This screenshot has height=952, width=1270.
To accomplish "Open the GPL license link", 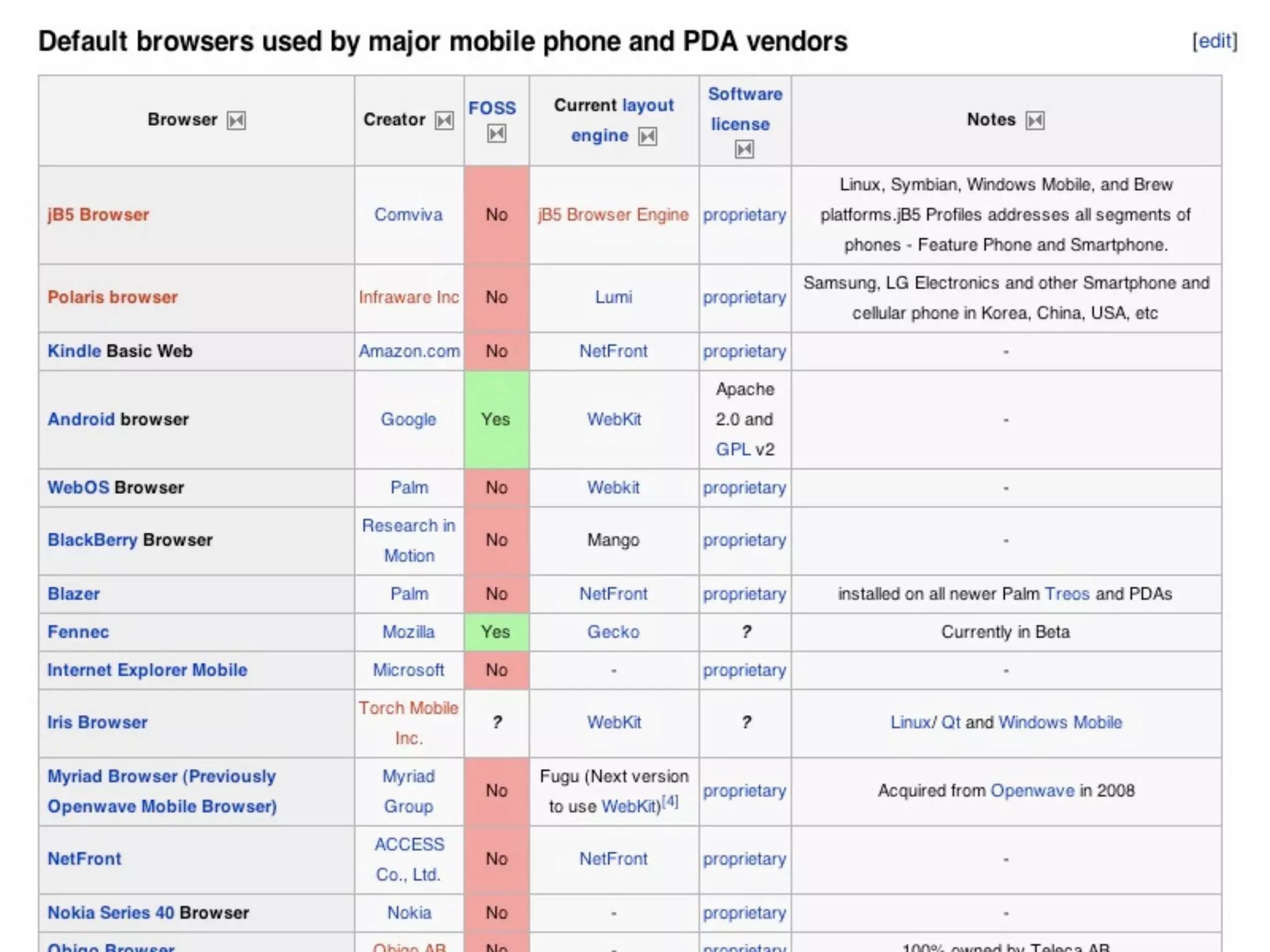I will [x=732, y=449].
